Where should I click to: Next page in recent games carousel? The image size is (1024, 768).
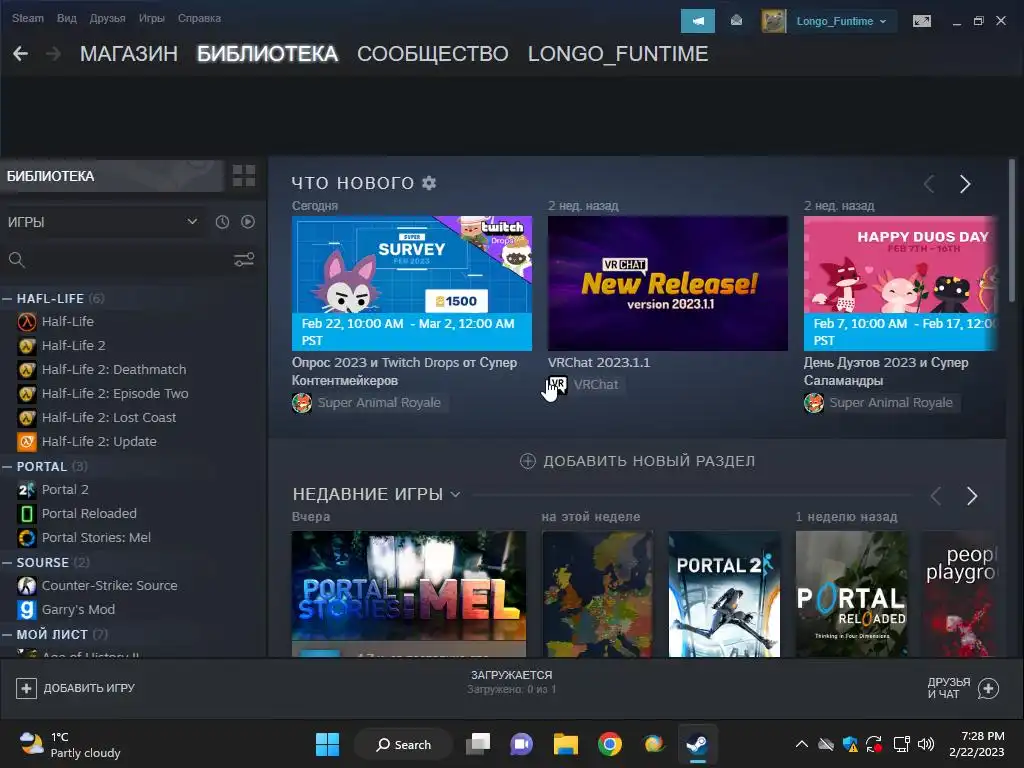(x=972, y=496)
